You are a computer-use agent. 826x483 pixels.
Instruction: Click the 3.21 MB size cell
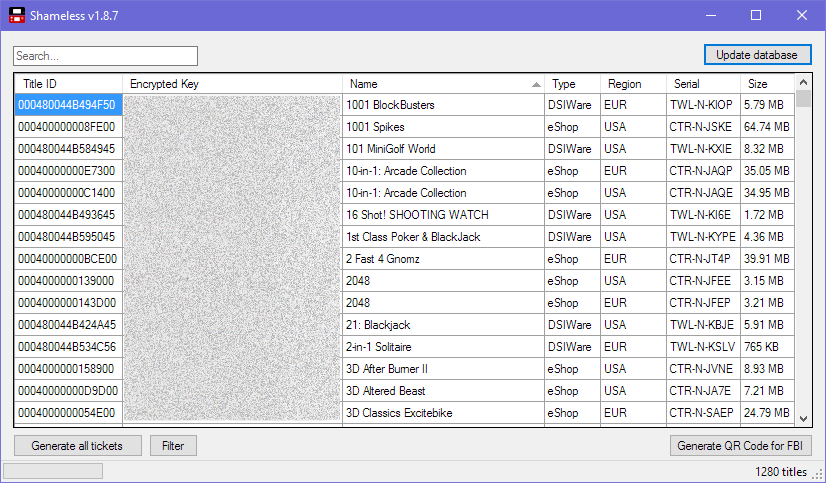click(767, 303)
